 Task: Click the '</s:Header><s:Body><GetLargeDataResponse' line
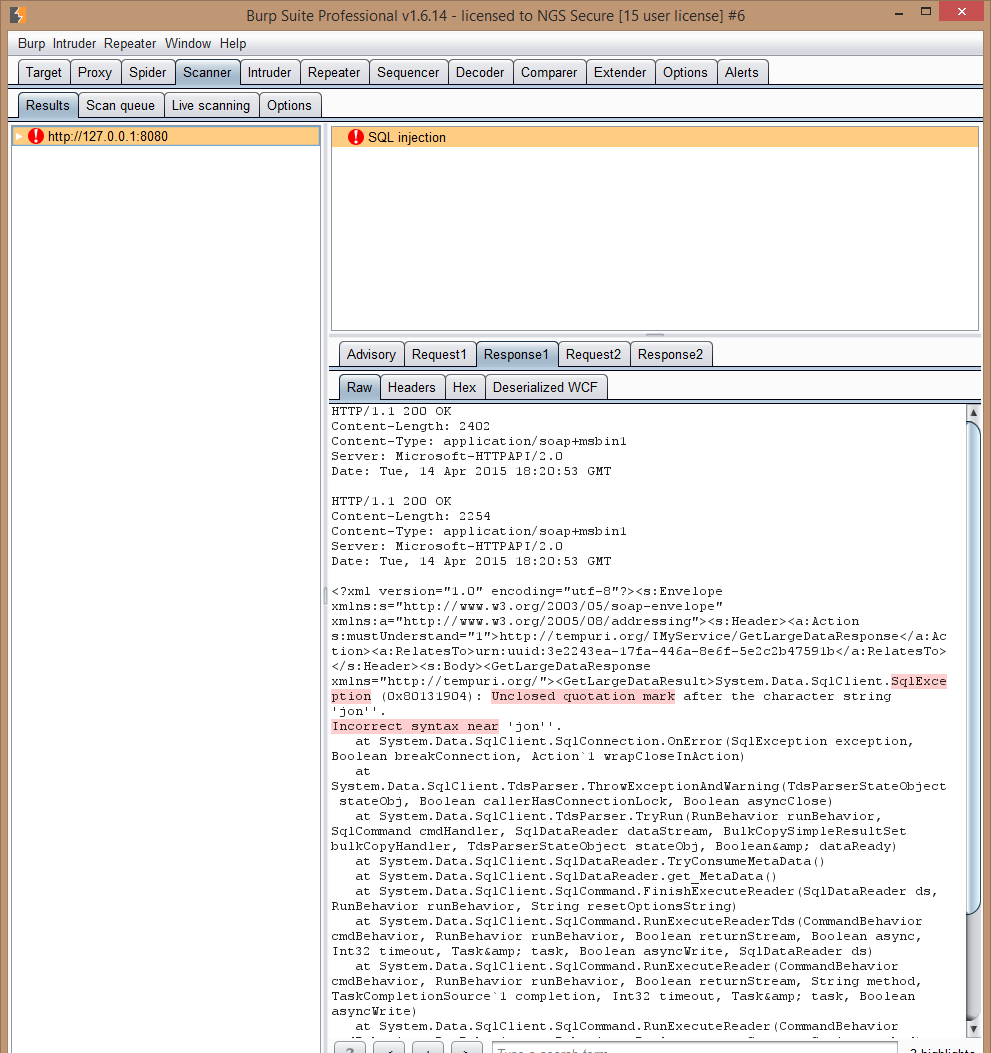[x=491, y=666]
